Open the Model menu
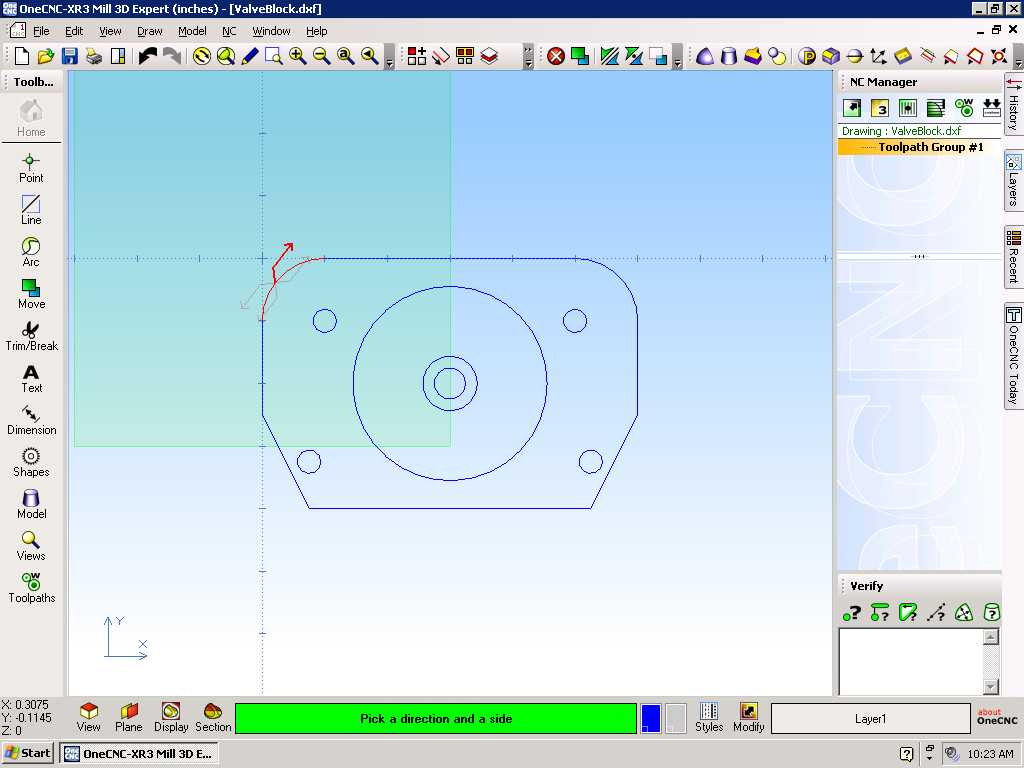This screenshot has width=1024, height=768. [192, 31]
